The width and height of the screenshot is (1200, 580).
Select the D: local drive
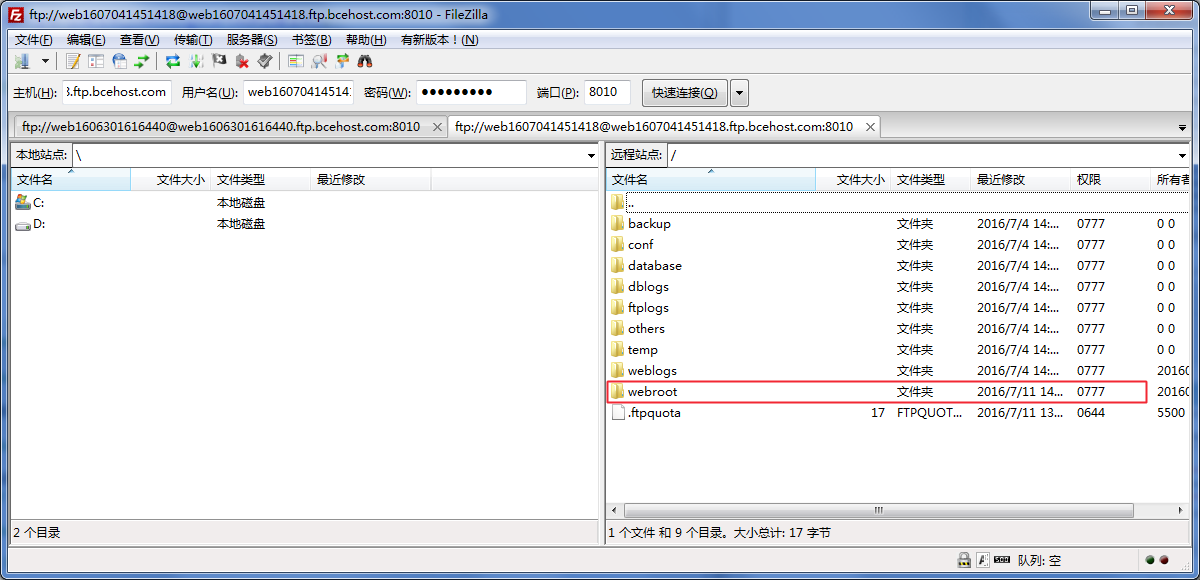pyautogui.click(x=30, y=224)
